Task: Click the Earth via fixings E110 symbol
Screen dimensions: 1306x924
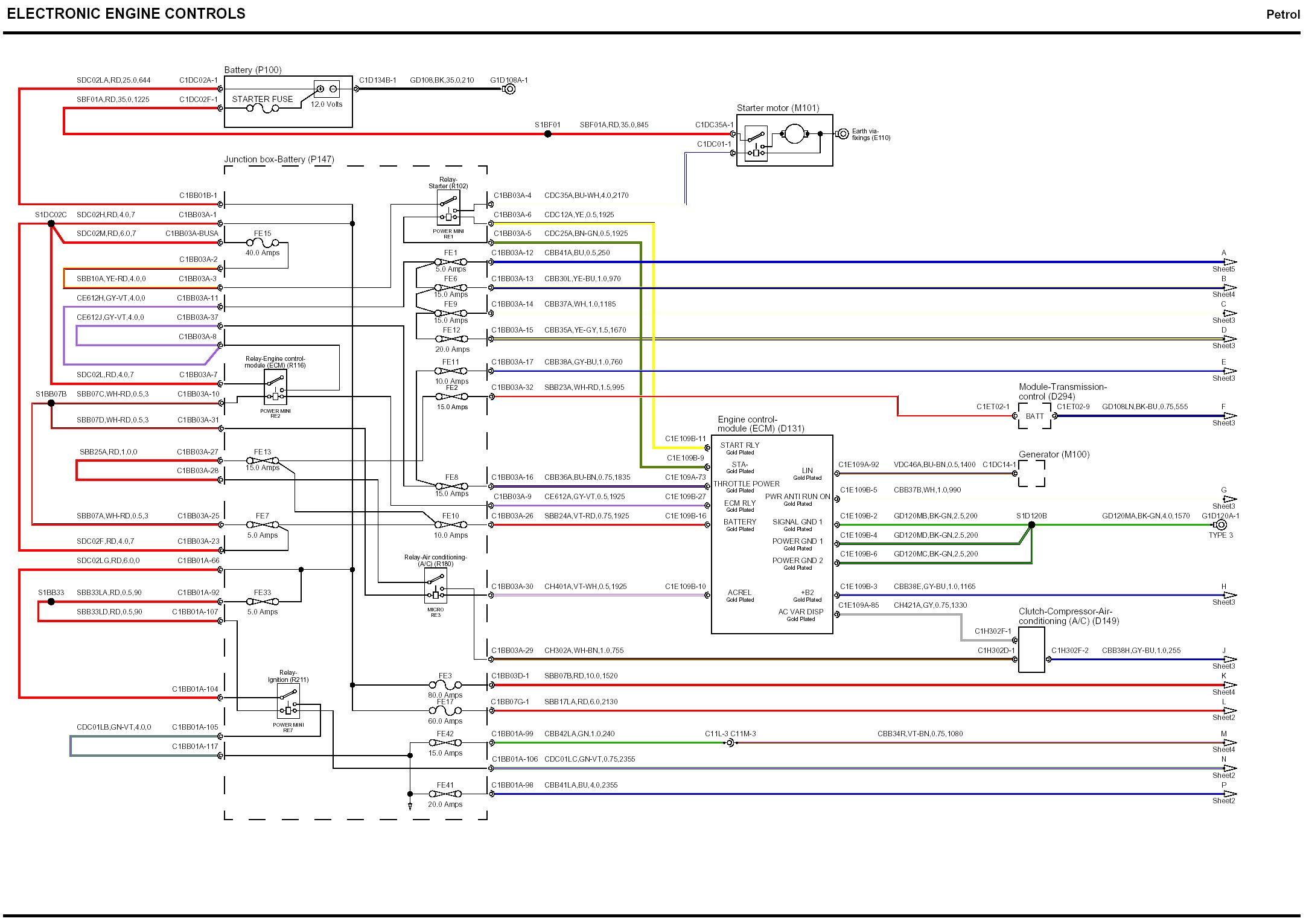Action: (x=843, y=134)
